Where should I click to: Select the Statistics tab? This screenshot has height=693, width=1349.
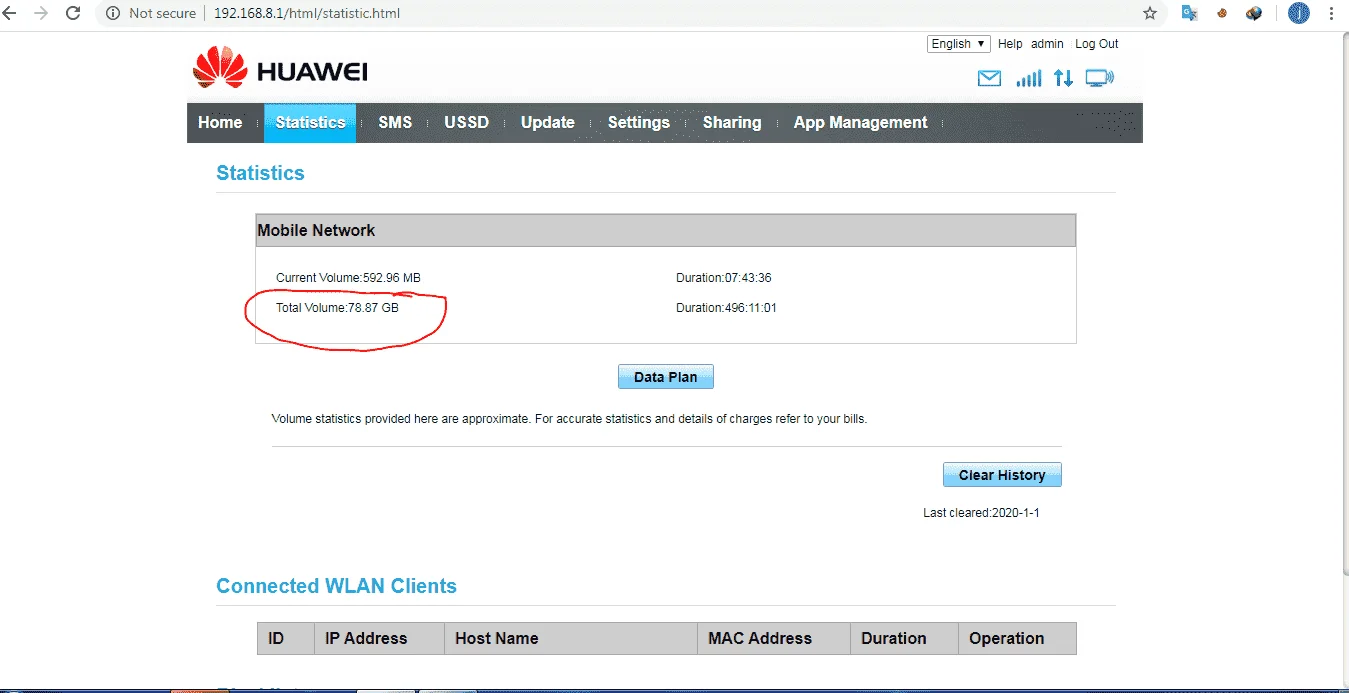pyautogui.click(x=310, y=123)
